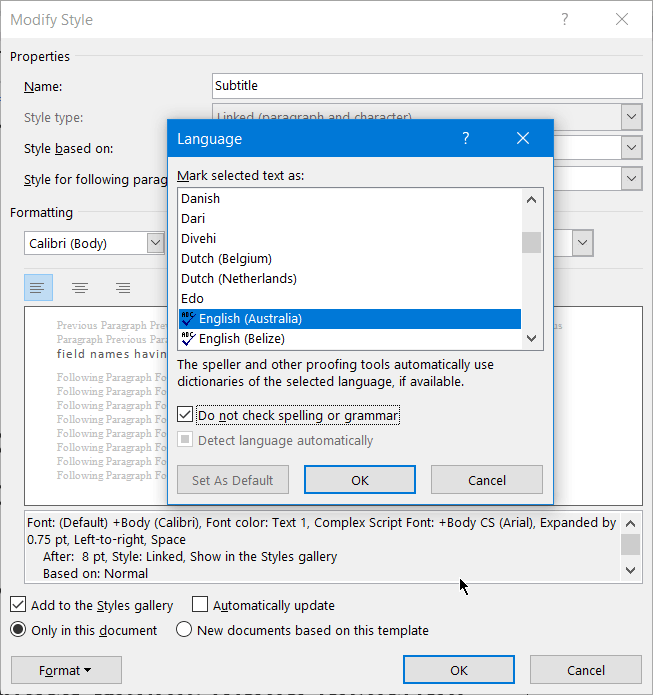
Task: Close the Modify Style window
Action: [622, 19]
